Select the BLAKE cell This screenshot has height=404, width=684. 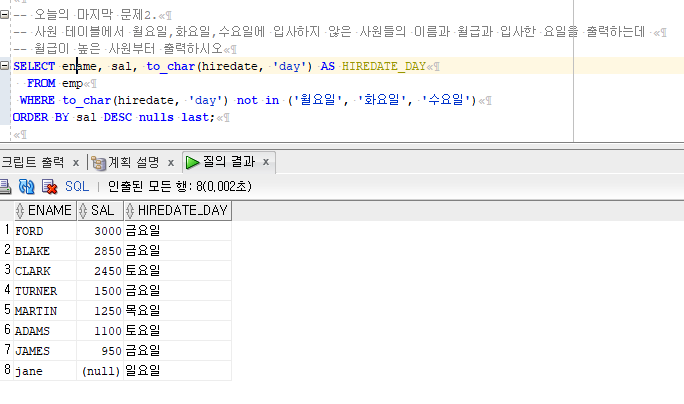coord(45,251)
